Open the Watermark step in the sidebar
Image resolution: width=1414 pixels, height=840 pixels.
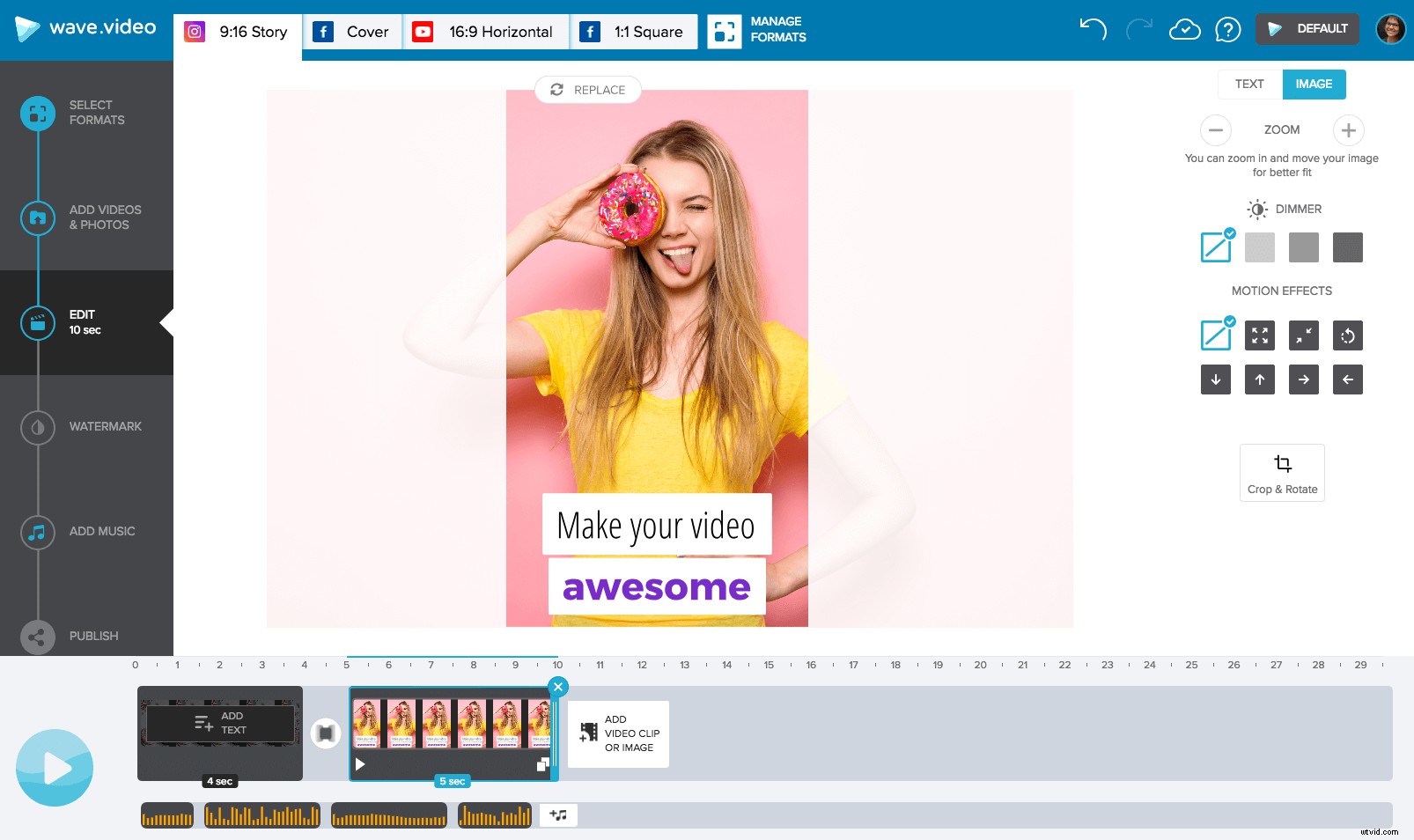pyautogui.click(x=105, y=426)
